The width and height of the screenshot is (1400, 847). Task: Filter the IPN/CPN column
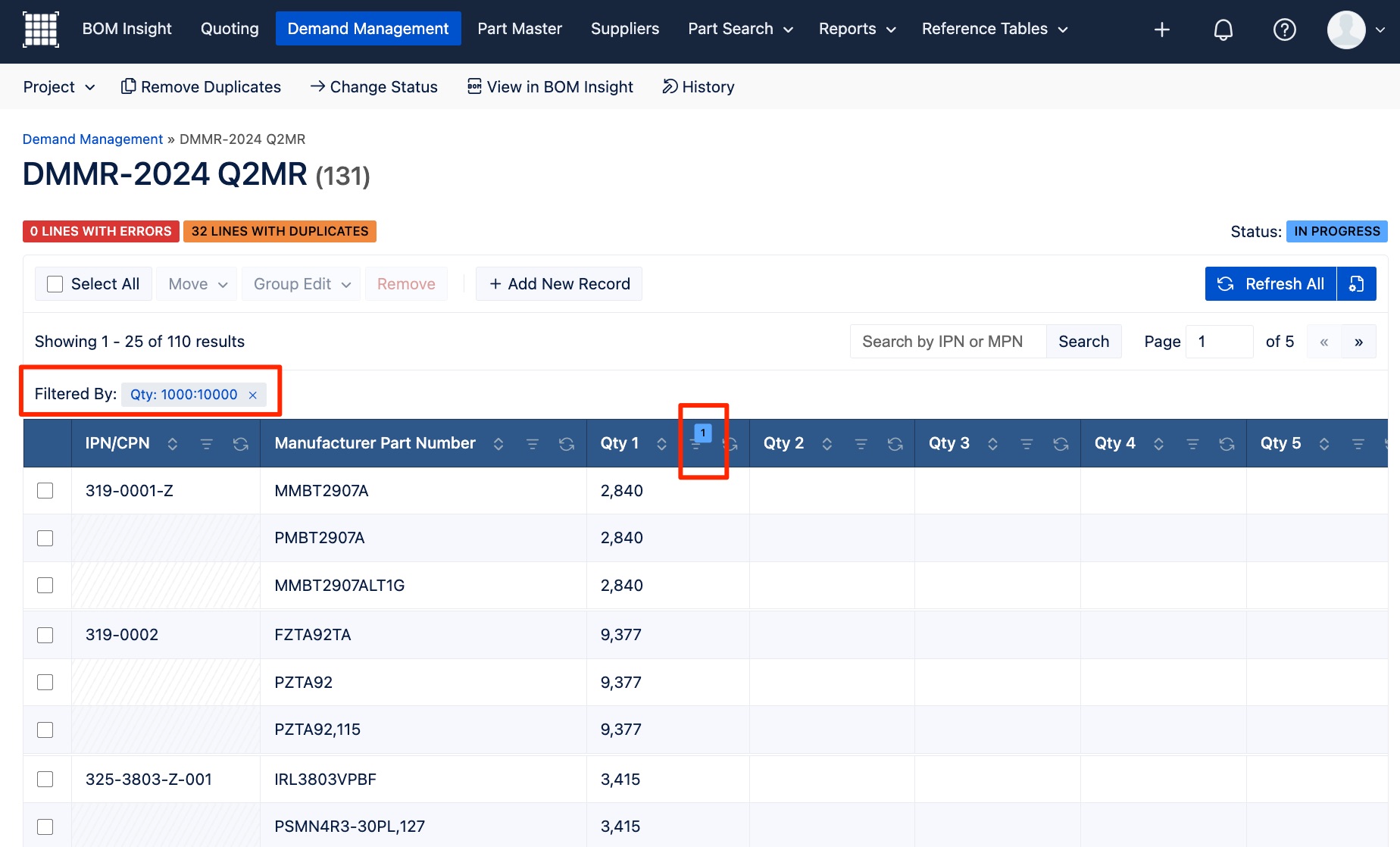coord(206,444)
